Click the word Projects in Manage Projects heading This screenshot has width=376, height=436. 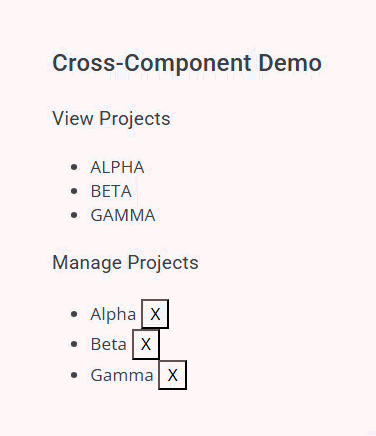(163, 263)
